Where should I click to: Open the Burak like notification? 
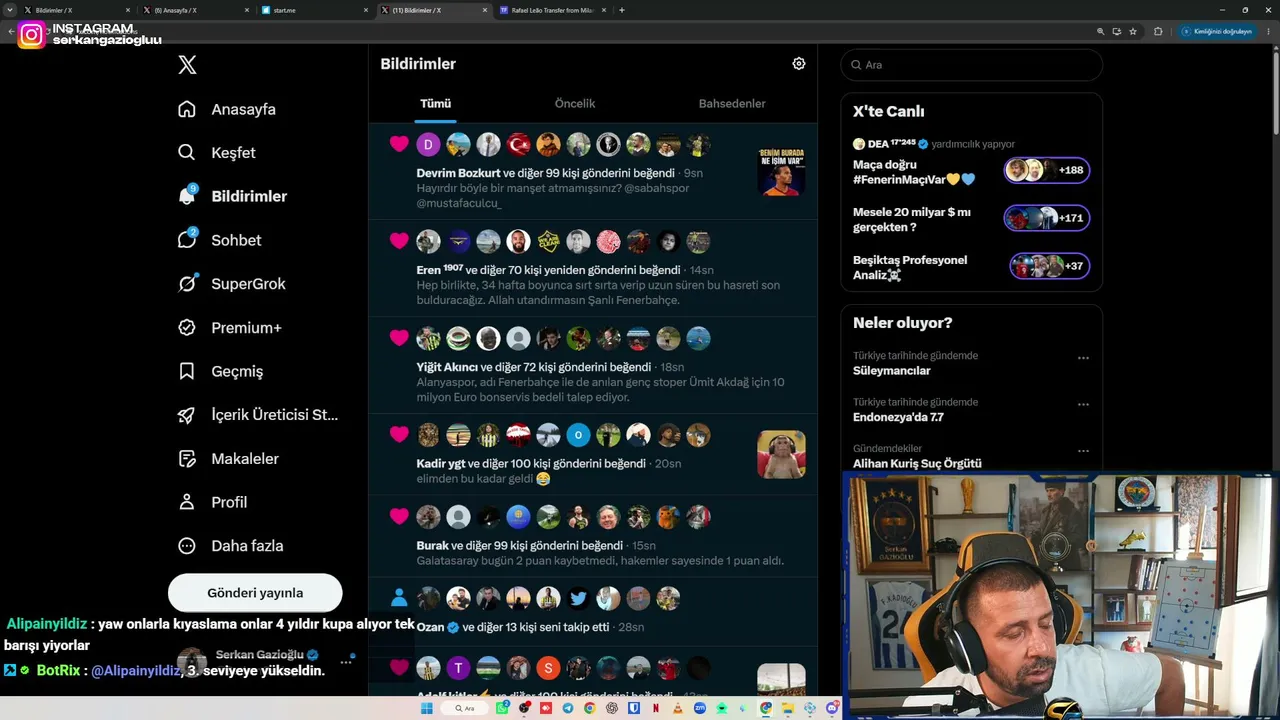pos(593,536)
